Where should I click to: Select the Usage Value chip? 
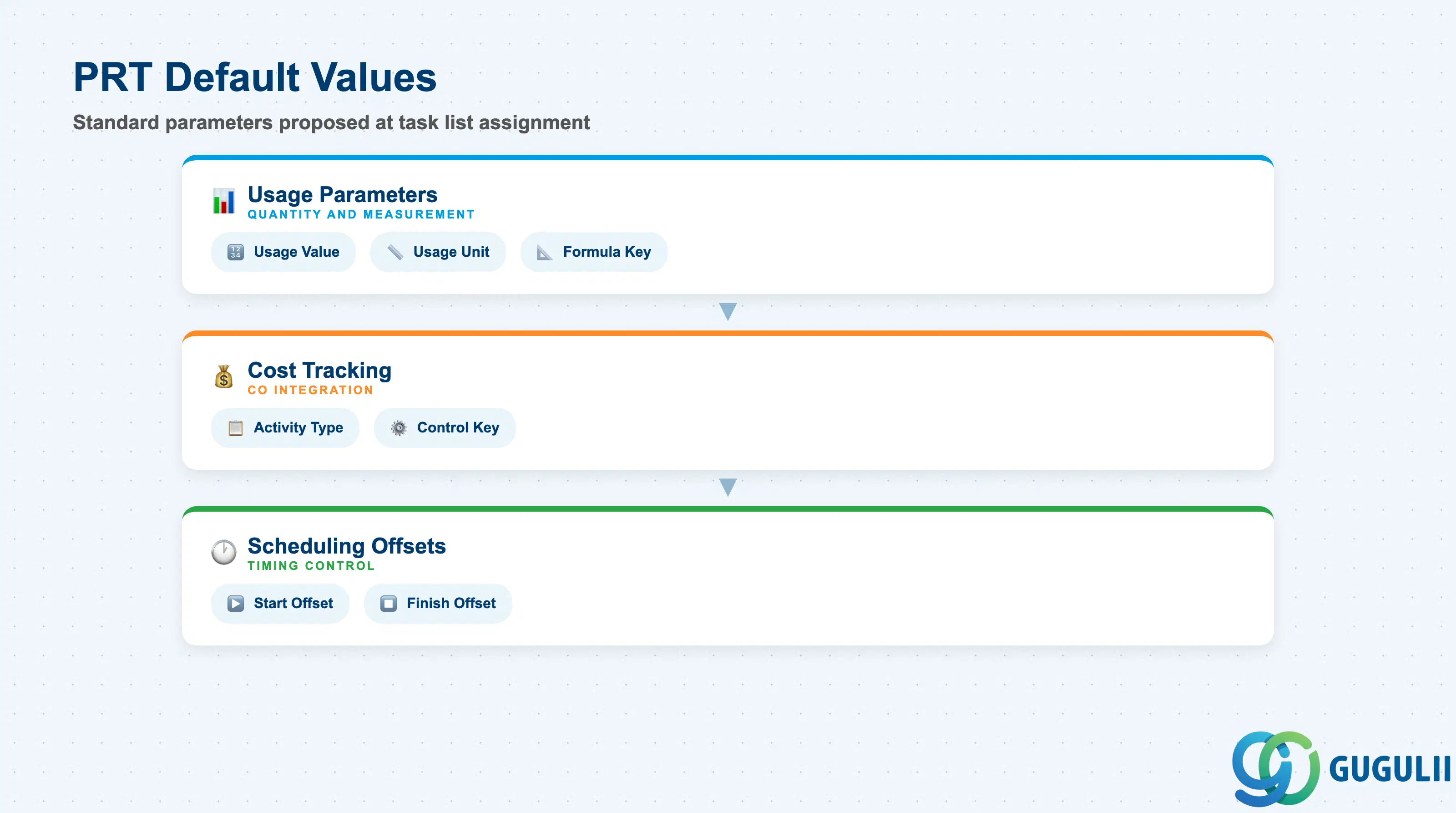pos(283,252)
